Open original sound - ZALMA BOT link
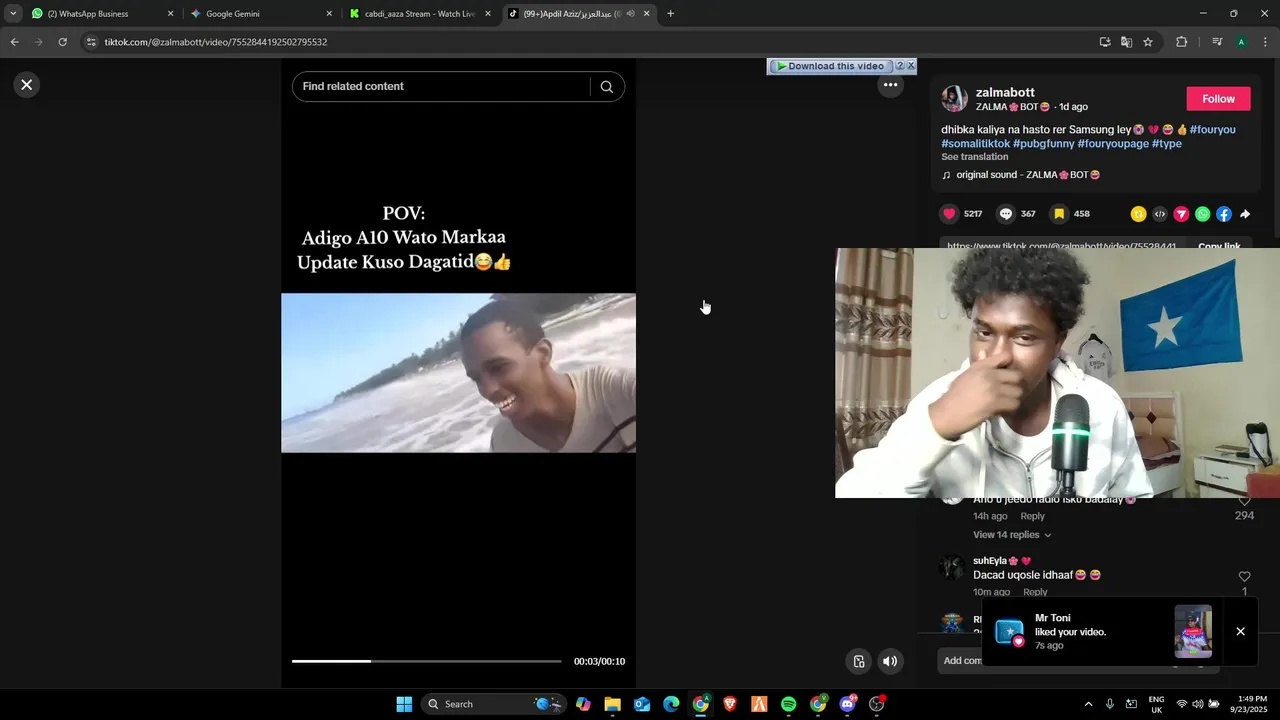This screenshot has height=720, width=1280. pyautogui.click(x=1028, y=175)
